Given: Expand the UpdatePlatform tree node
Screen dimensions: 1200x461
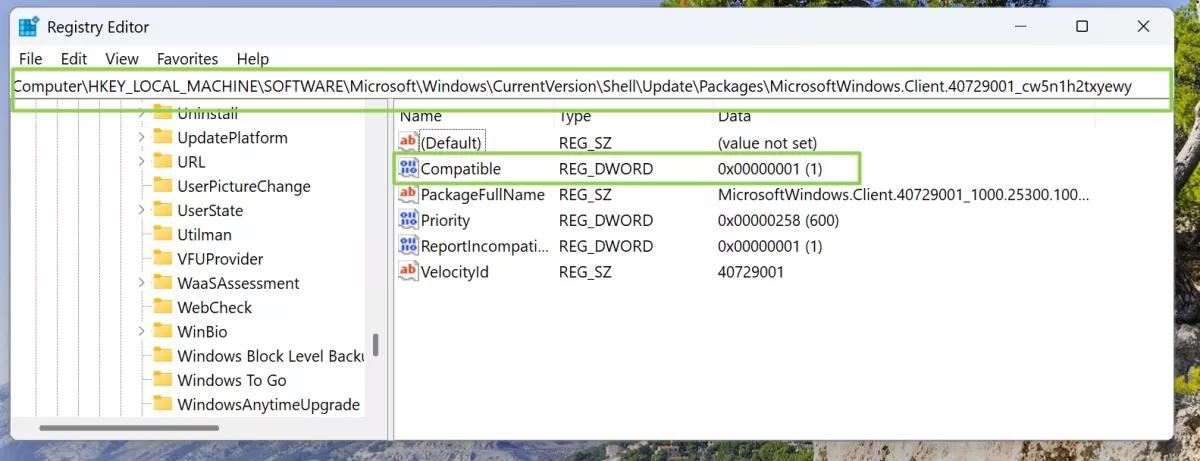Looking at the screenshot, I should (141, 138).
